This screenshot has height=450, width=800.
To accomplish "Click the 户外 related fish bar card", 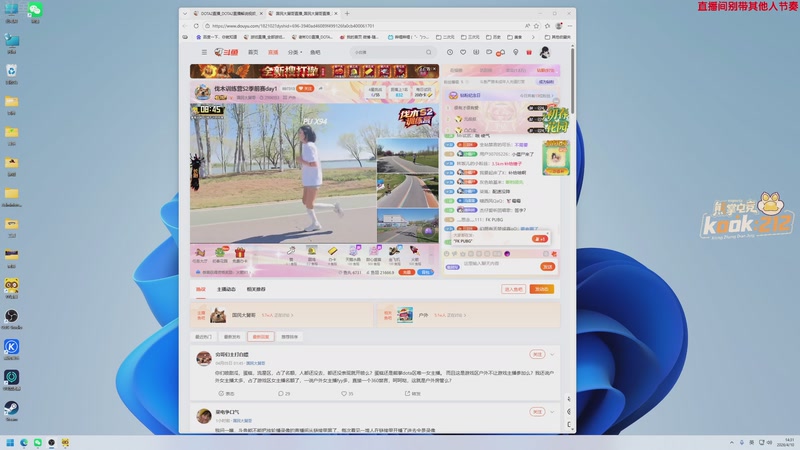I will click(468, 315).
